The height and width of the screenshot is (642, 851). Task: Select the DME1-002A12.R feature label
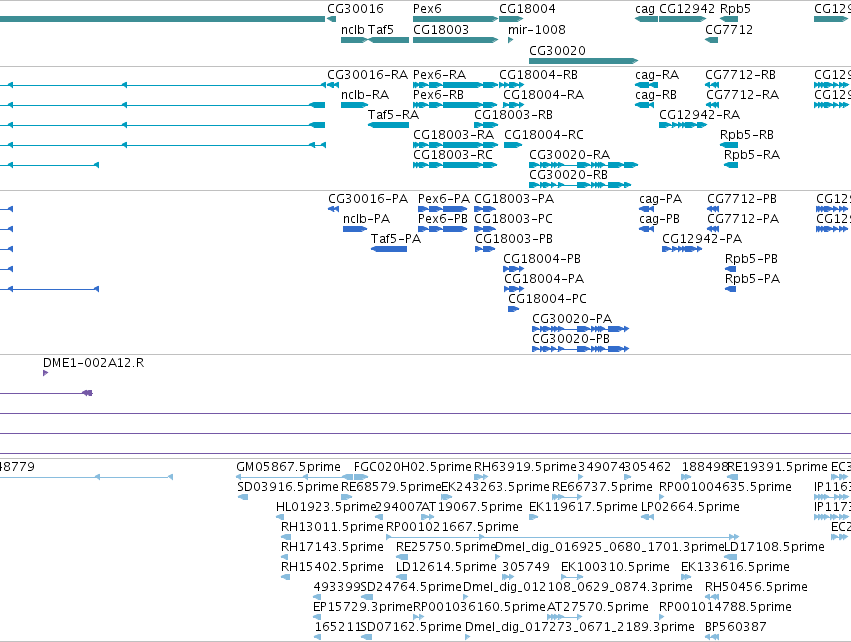tap(93, 363)
